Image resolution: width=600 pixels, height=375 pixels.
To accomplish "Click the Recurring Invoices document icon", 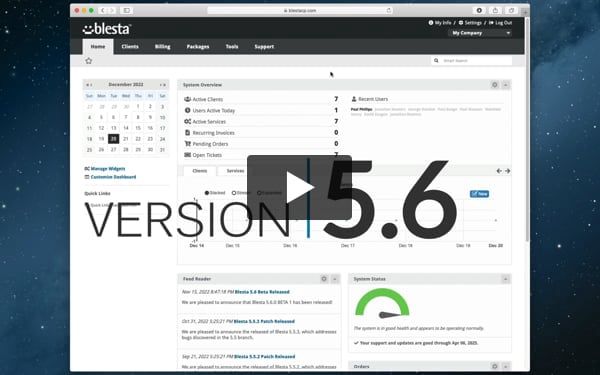I will tap(188, 132).
